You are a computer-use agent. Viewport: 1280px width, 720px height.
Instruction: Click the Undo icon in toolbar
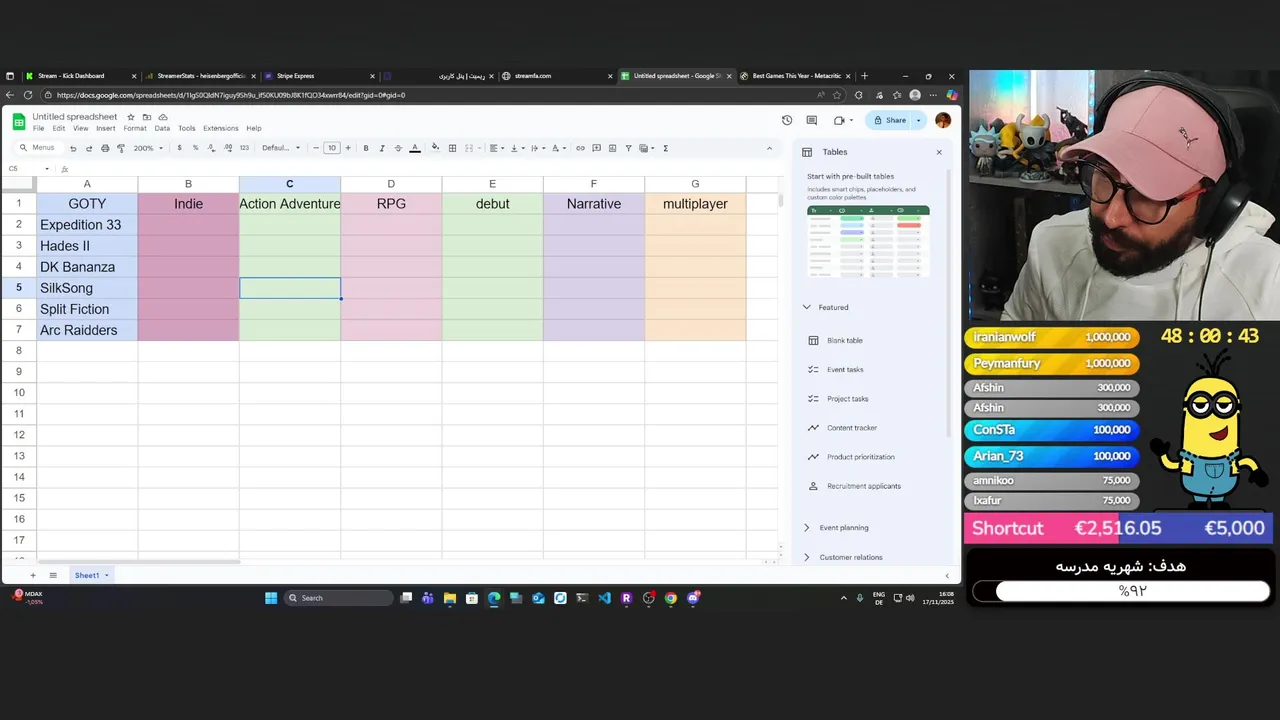(x=73, y=148)
